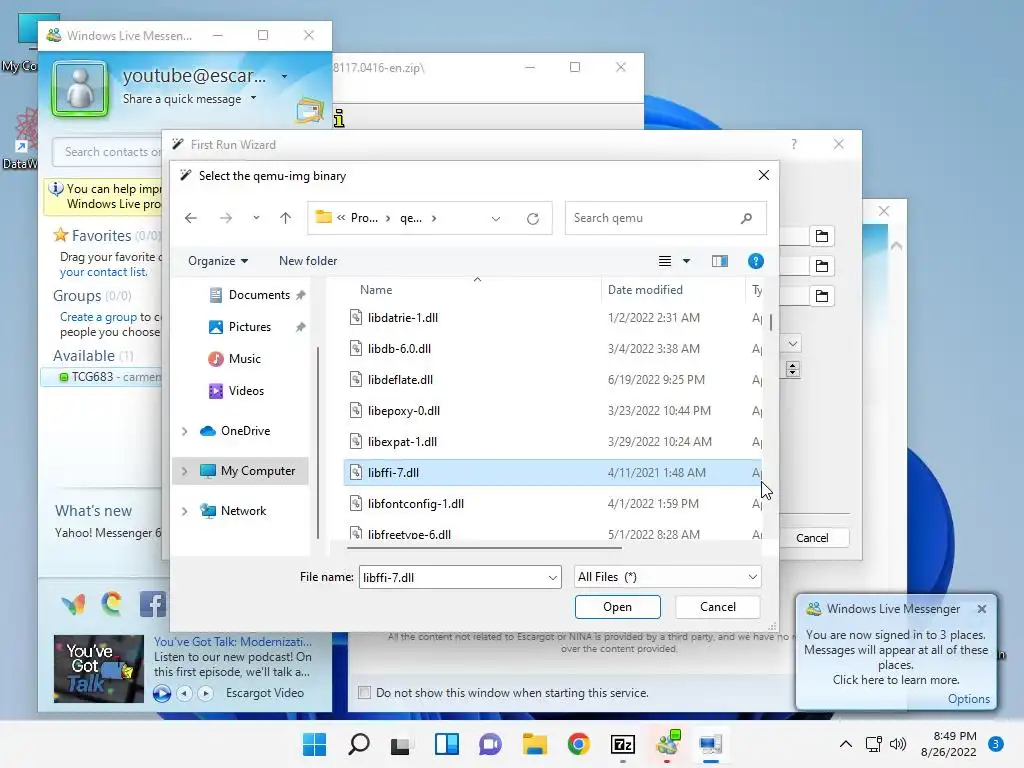Select contact TCG683

click(101, 377)
